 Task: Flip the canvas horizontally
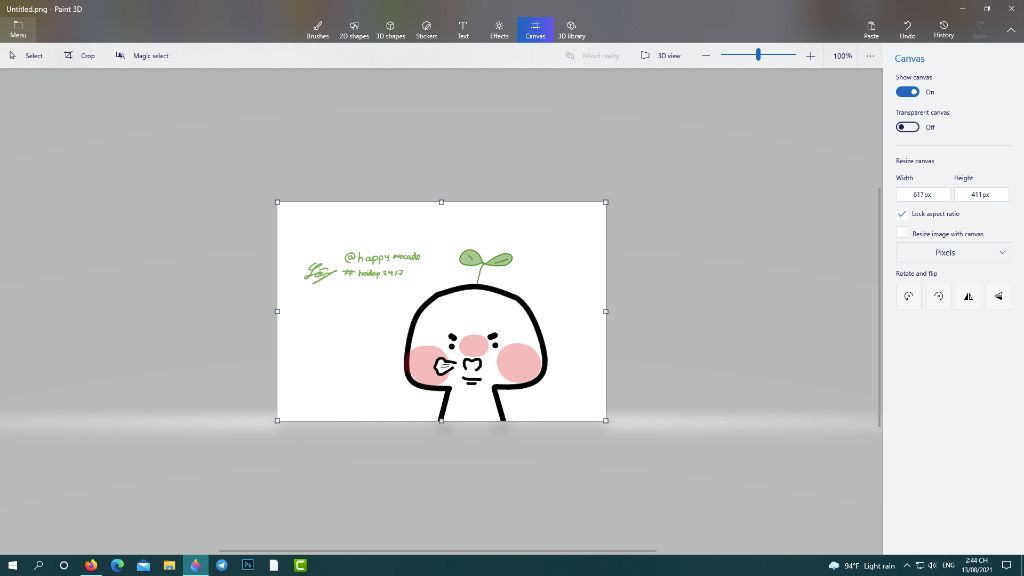tap(968, 296)
